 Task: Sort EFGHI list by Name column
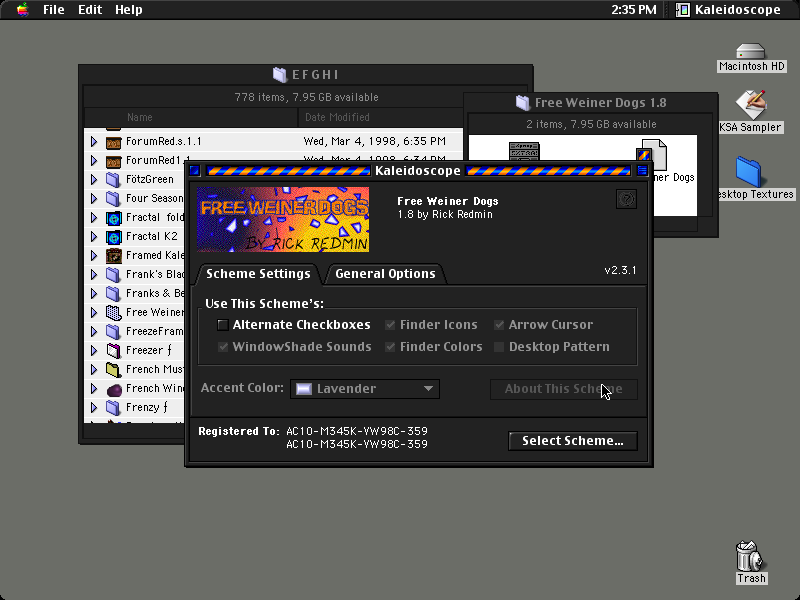pyautogui.click(x=191, y=117)
